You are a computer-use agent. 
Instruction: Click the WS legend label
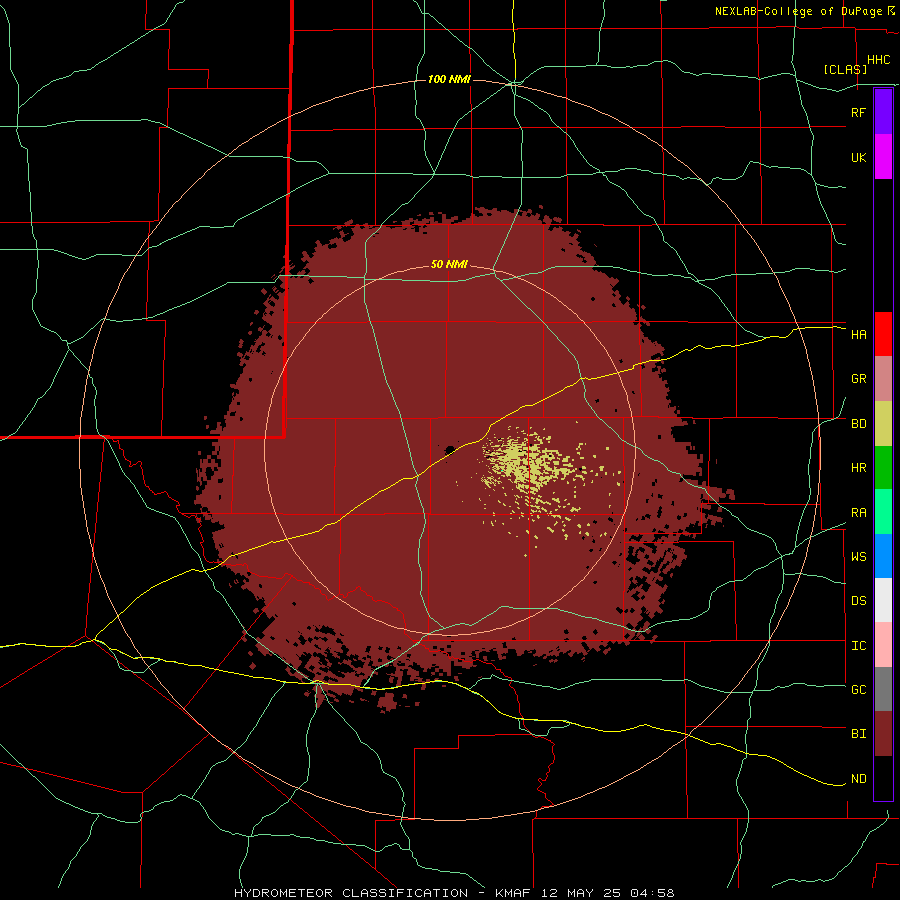[858, 557]
